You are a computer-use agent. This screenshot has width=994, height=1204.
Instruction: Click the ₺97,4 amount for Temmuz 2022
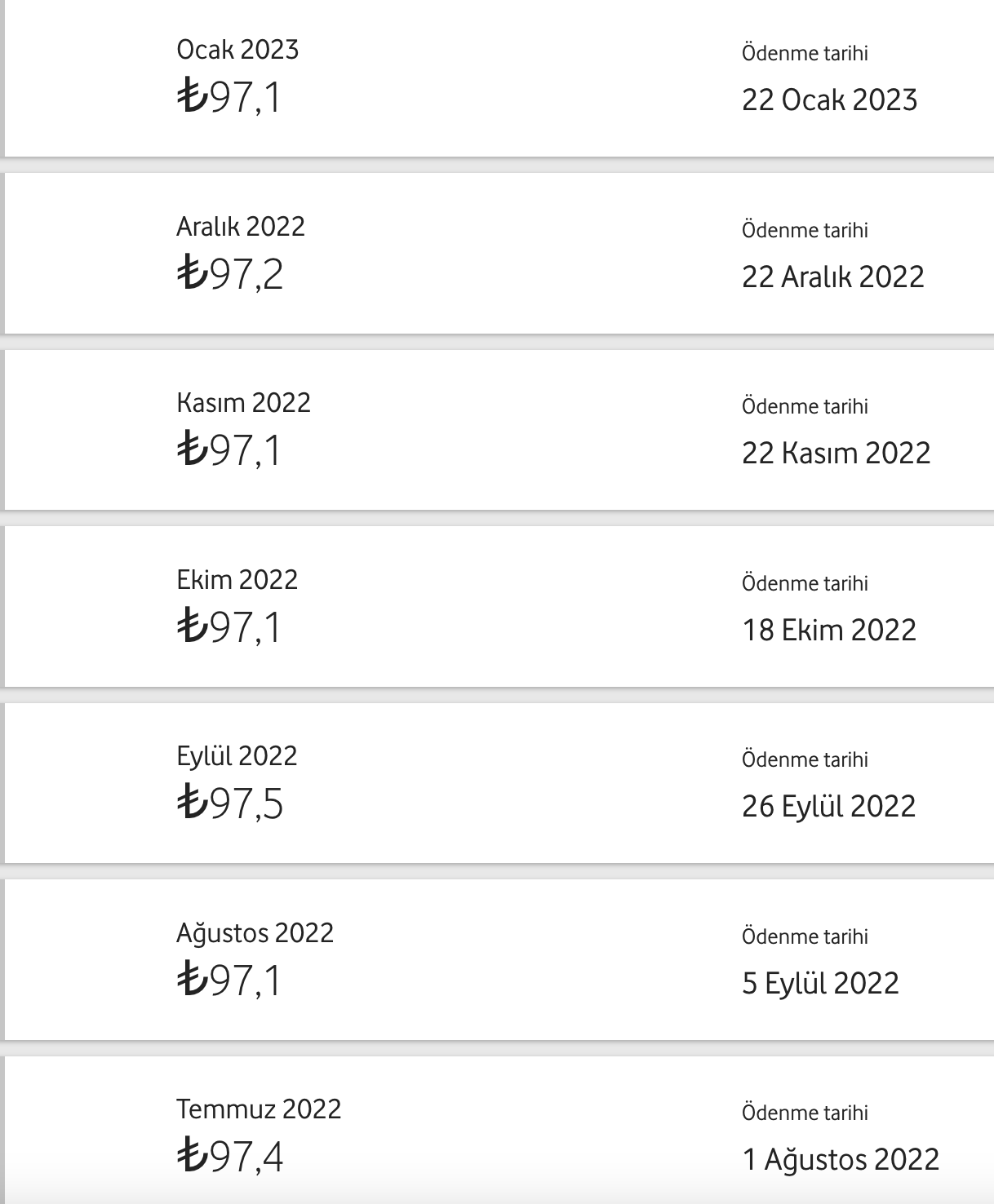230,1156
